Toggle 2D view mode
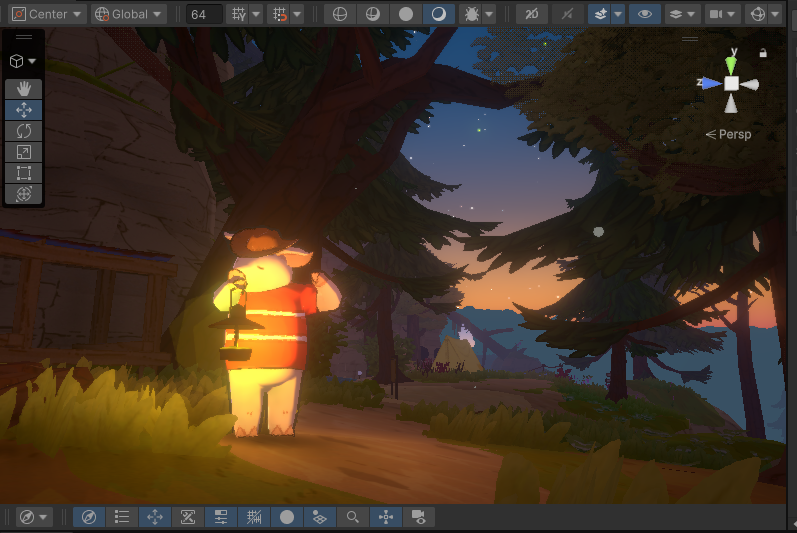Image resolution: width=797 pixels, height=533 pixels. tap(532, 14)
